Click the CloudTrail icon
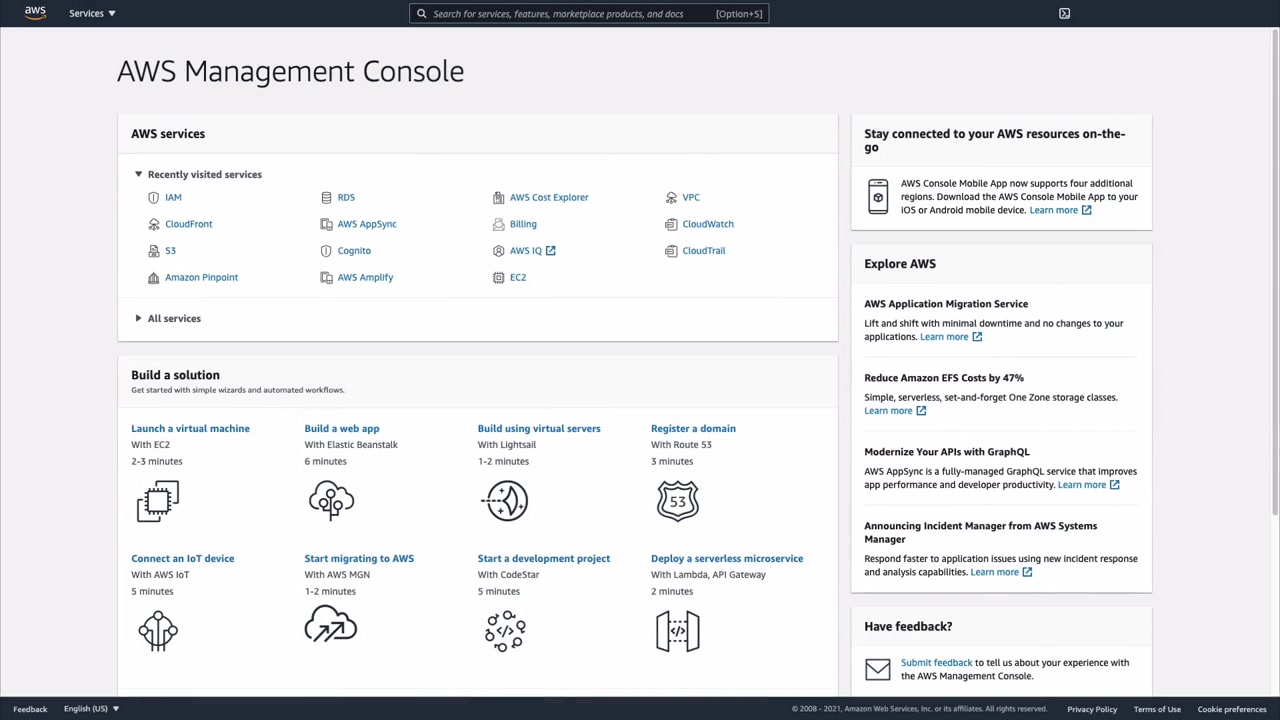Viewport: 1280px width, 720px height. (671, 251)
